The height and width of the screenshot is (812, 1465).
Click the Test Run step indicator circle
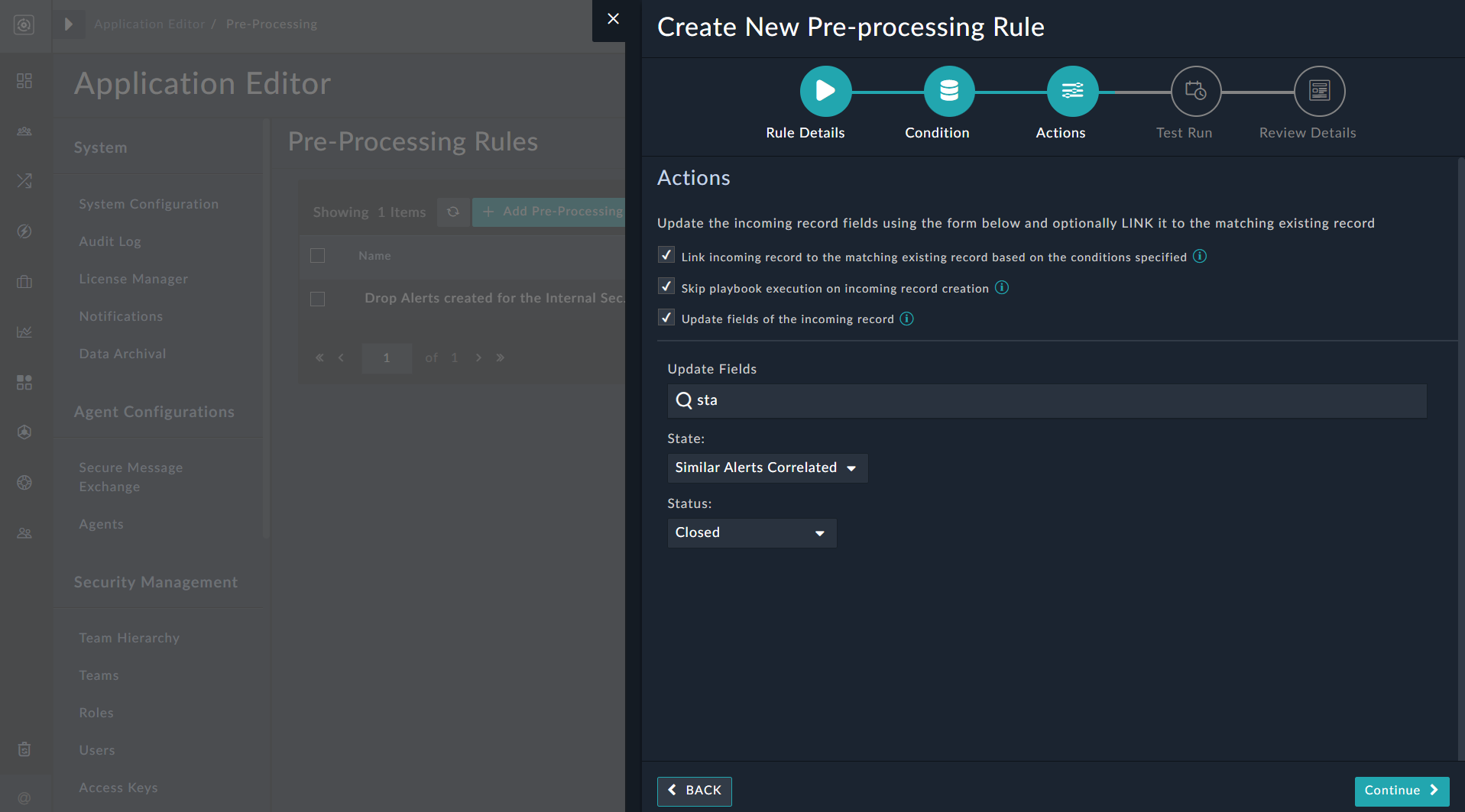pyautogui.click(x=1195, y=90)
